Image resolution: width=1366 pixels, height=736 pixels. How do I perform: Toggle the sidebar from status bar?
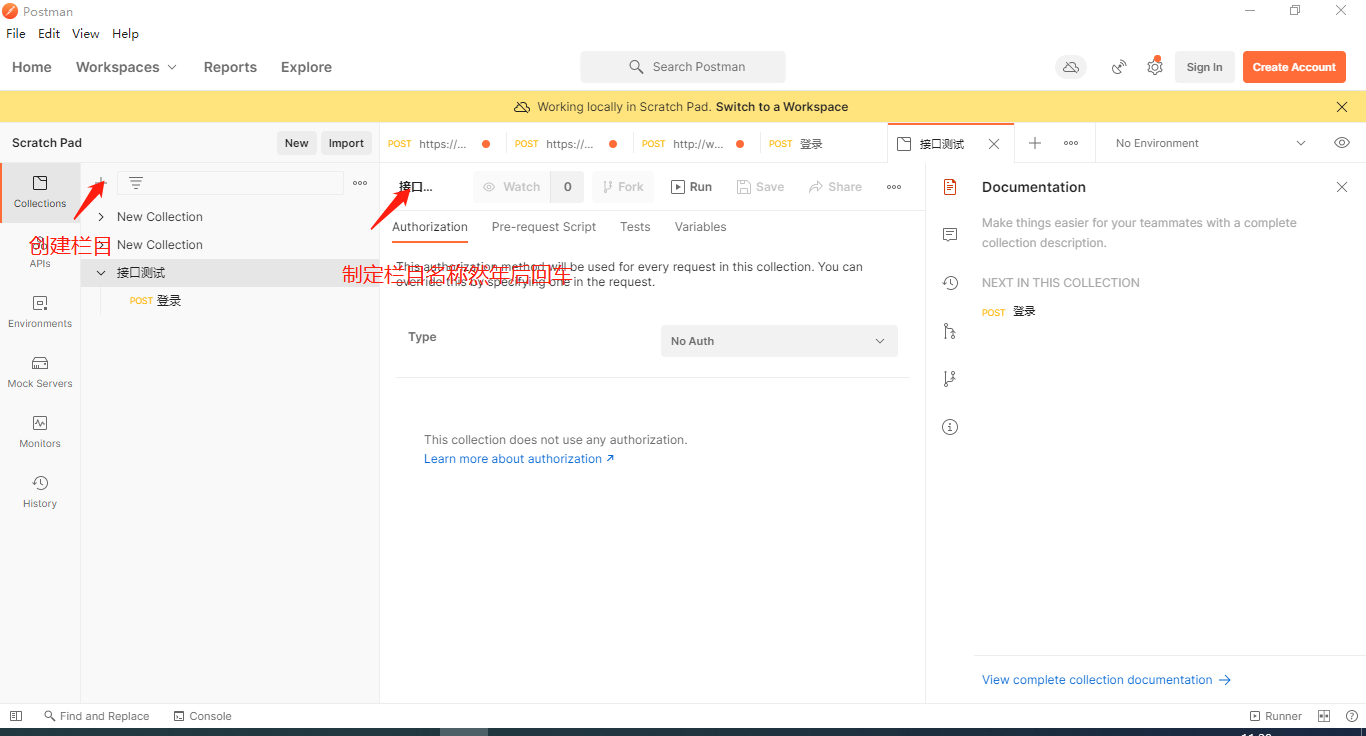click(x=16, y=716)
